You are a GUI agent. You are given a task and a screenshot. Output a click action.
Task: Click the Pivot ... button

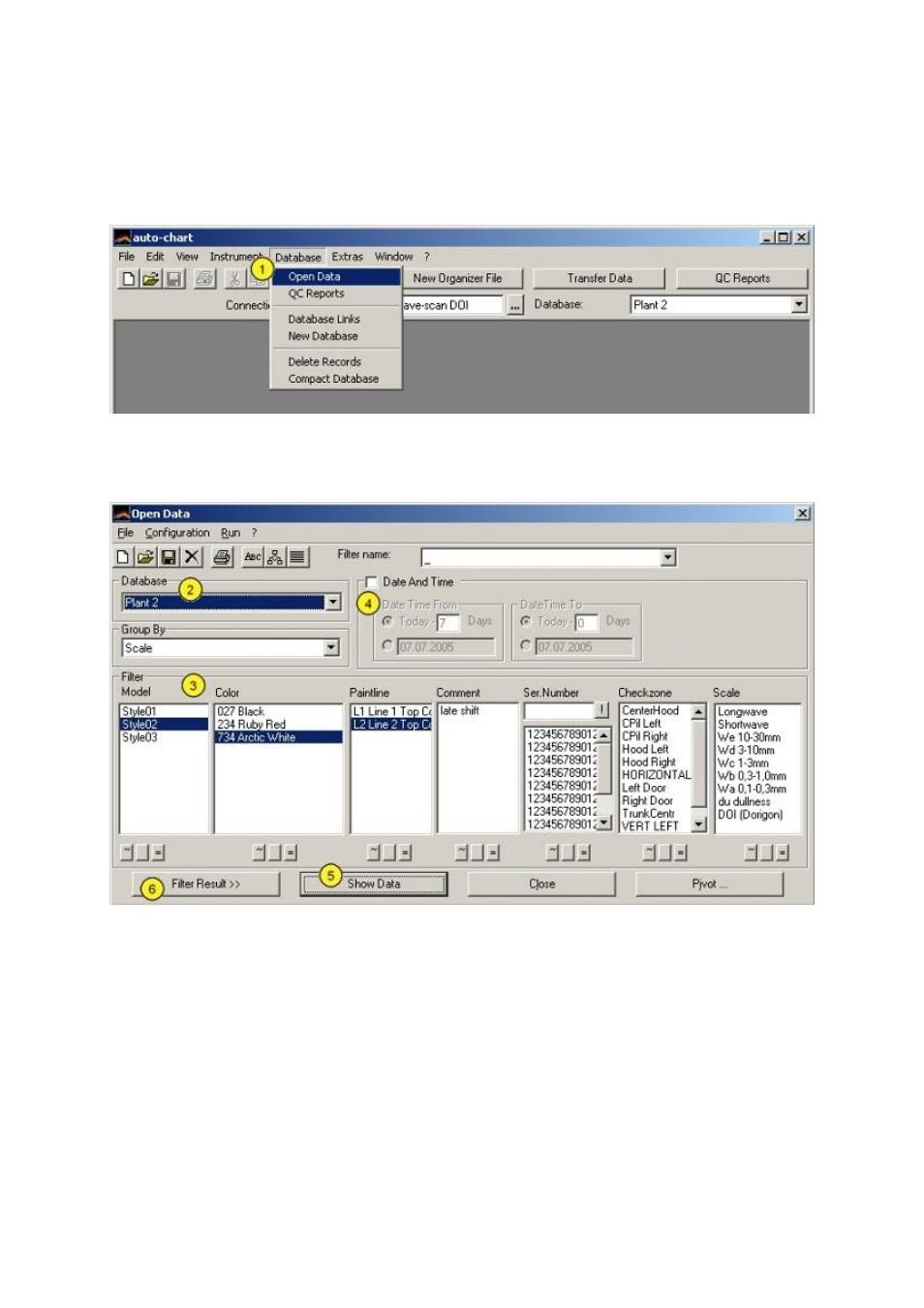point(709,884)
